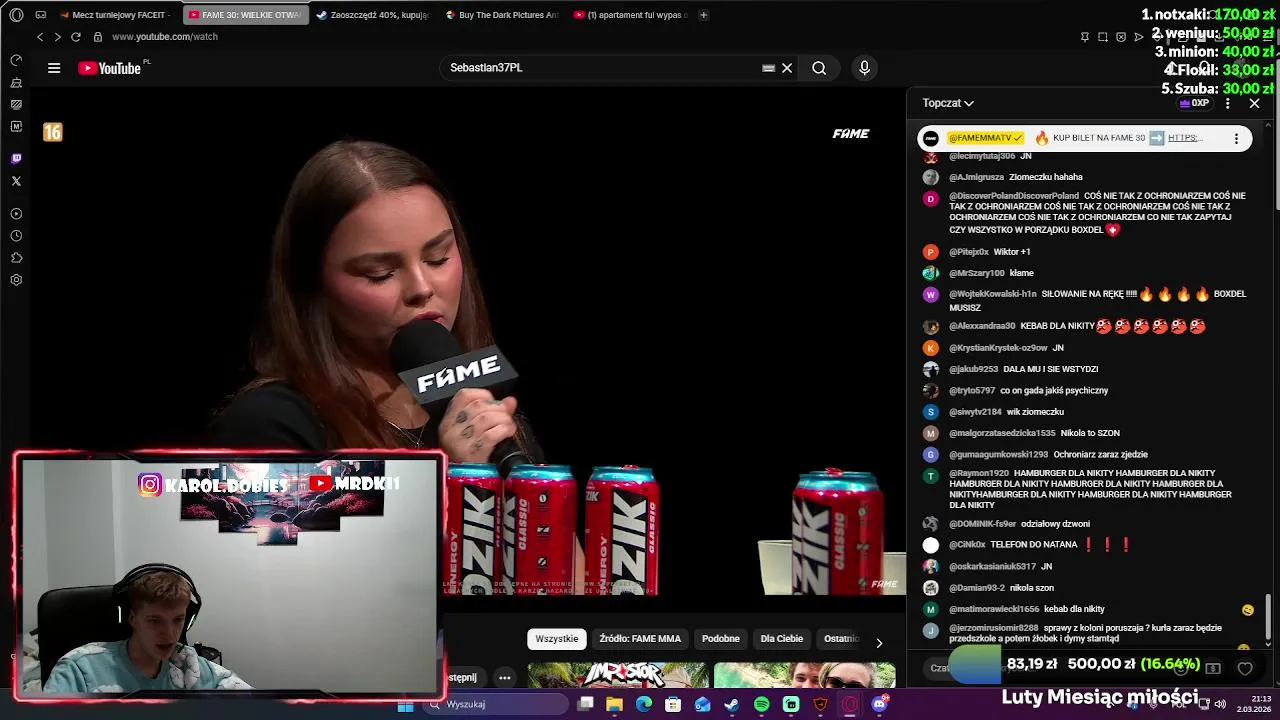Open the history clock in Opera sidebar

[16, 236]
